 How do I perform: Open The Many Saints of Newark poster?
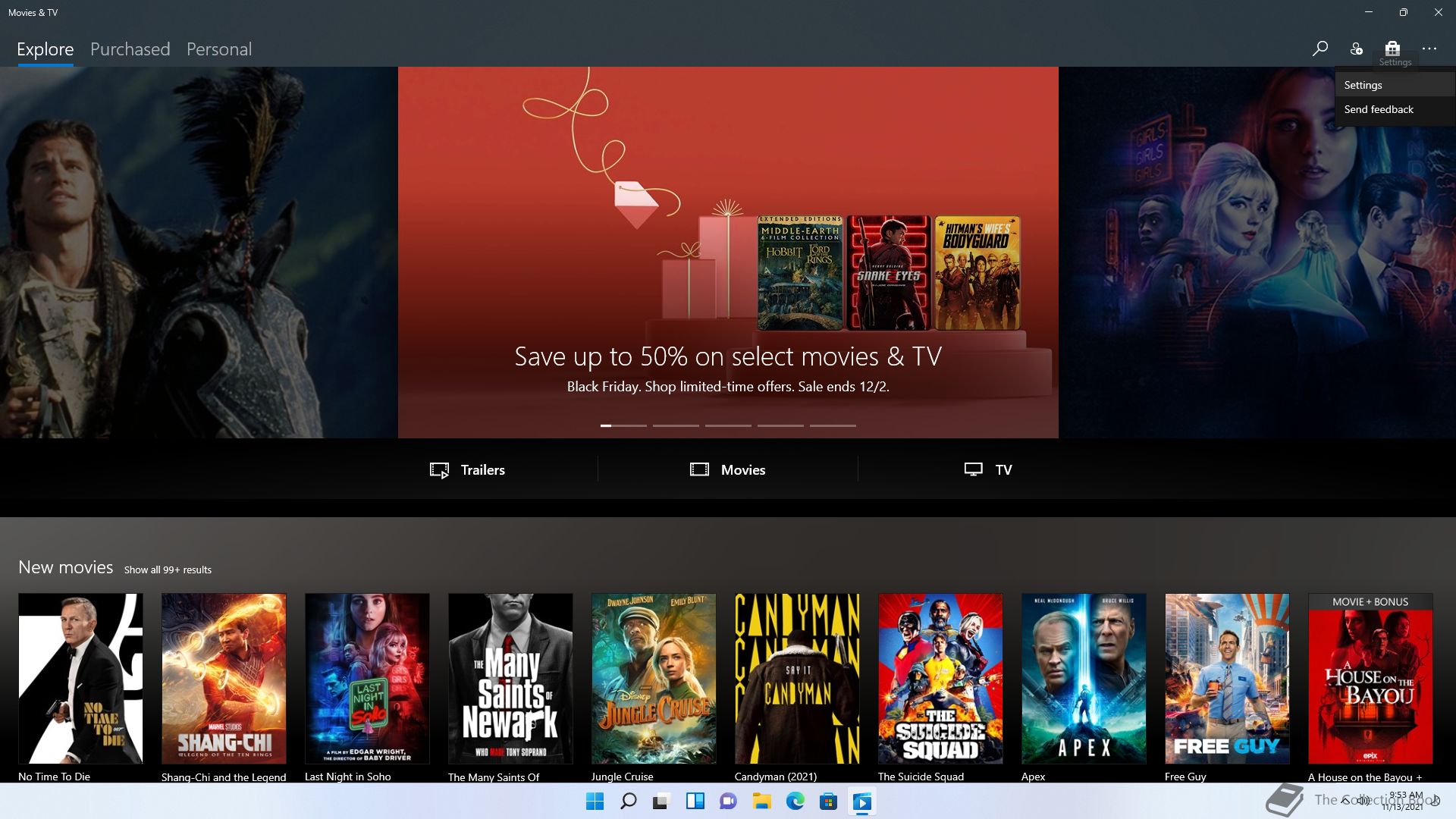[510, 679]
